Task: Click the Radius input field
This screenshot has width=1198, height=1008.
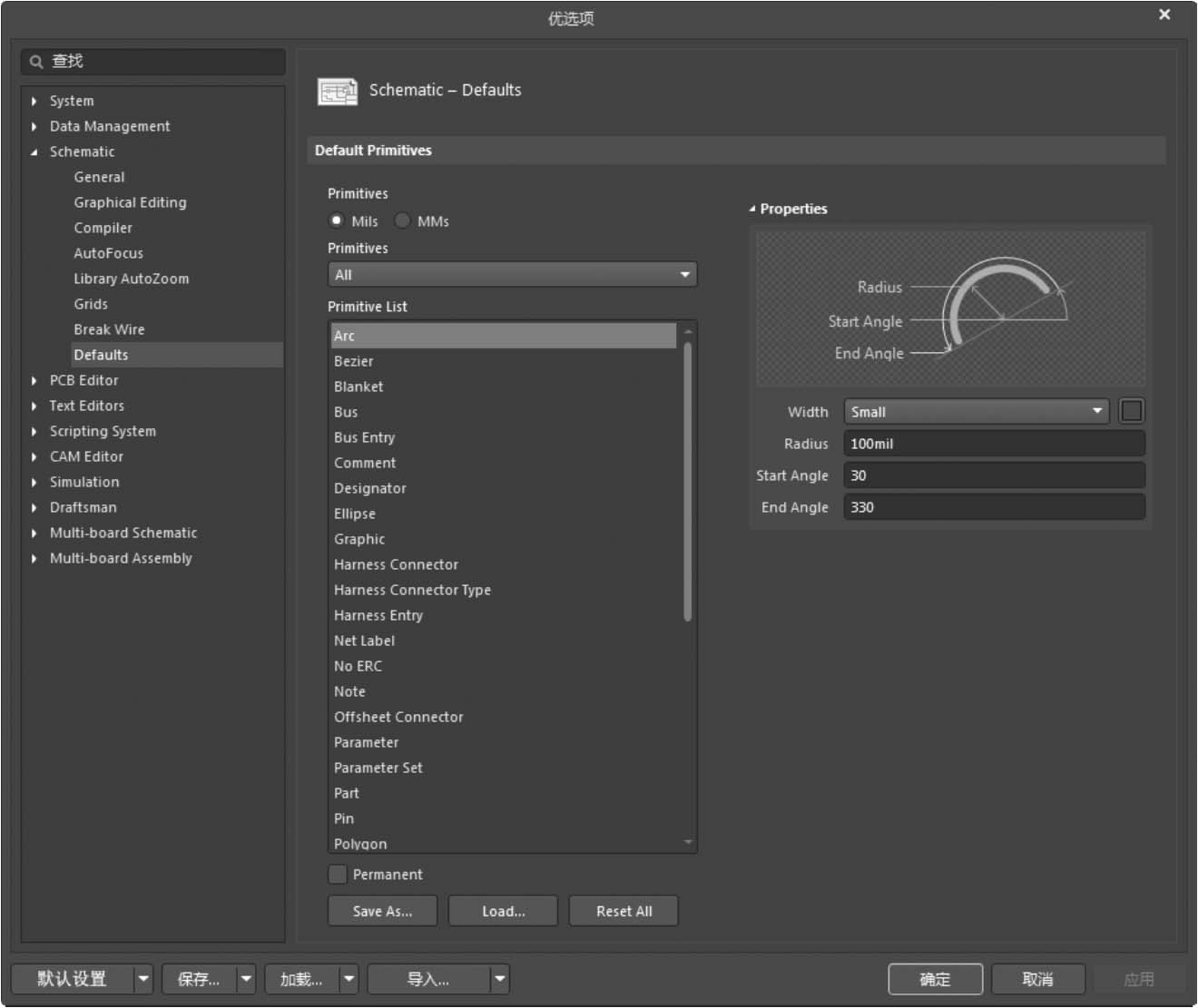Action: tap(994, 444)
